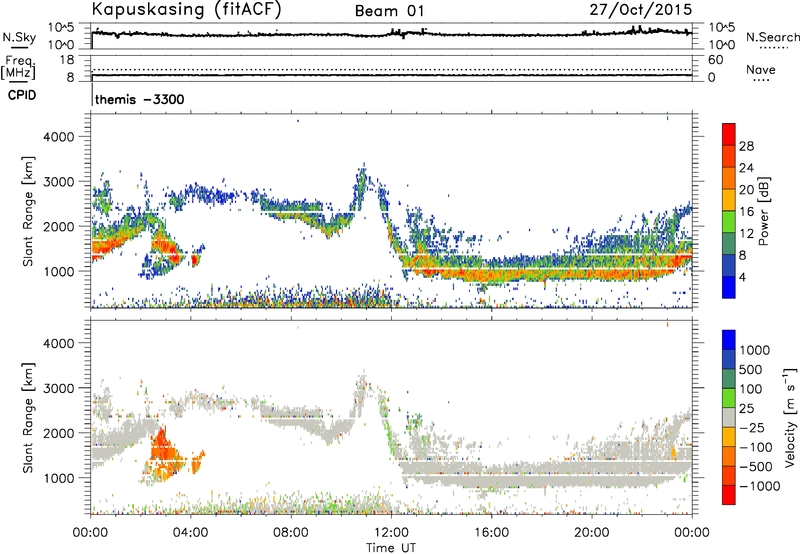The image size is (800, 554).
Task: Click the velocity panel 'Slant Range [km]' label
Action: (x=28, y=417)
